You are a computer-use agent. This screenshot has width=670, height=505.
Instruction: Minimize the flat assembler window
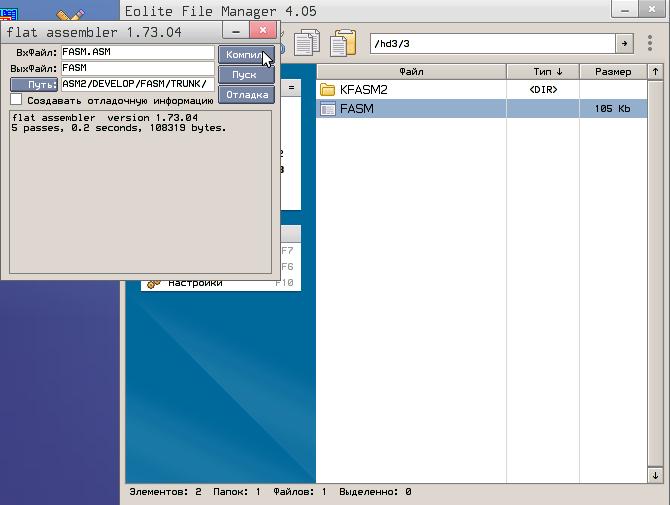(236, 32)
